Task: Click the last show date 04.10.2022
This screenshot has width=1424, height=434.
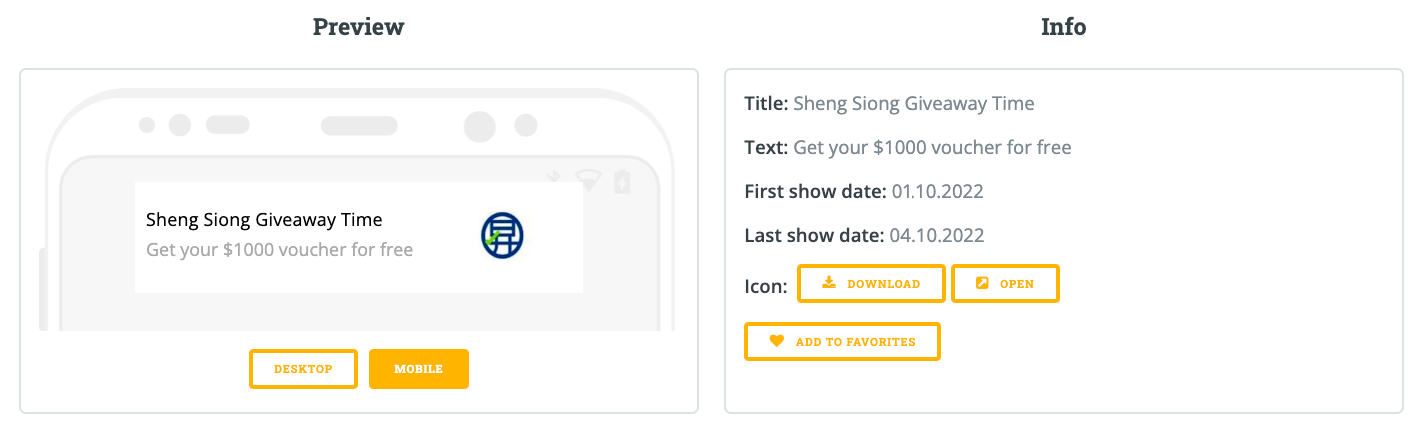Action: (937, 236)
